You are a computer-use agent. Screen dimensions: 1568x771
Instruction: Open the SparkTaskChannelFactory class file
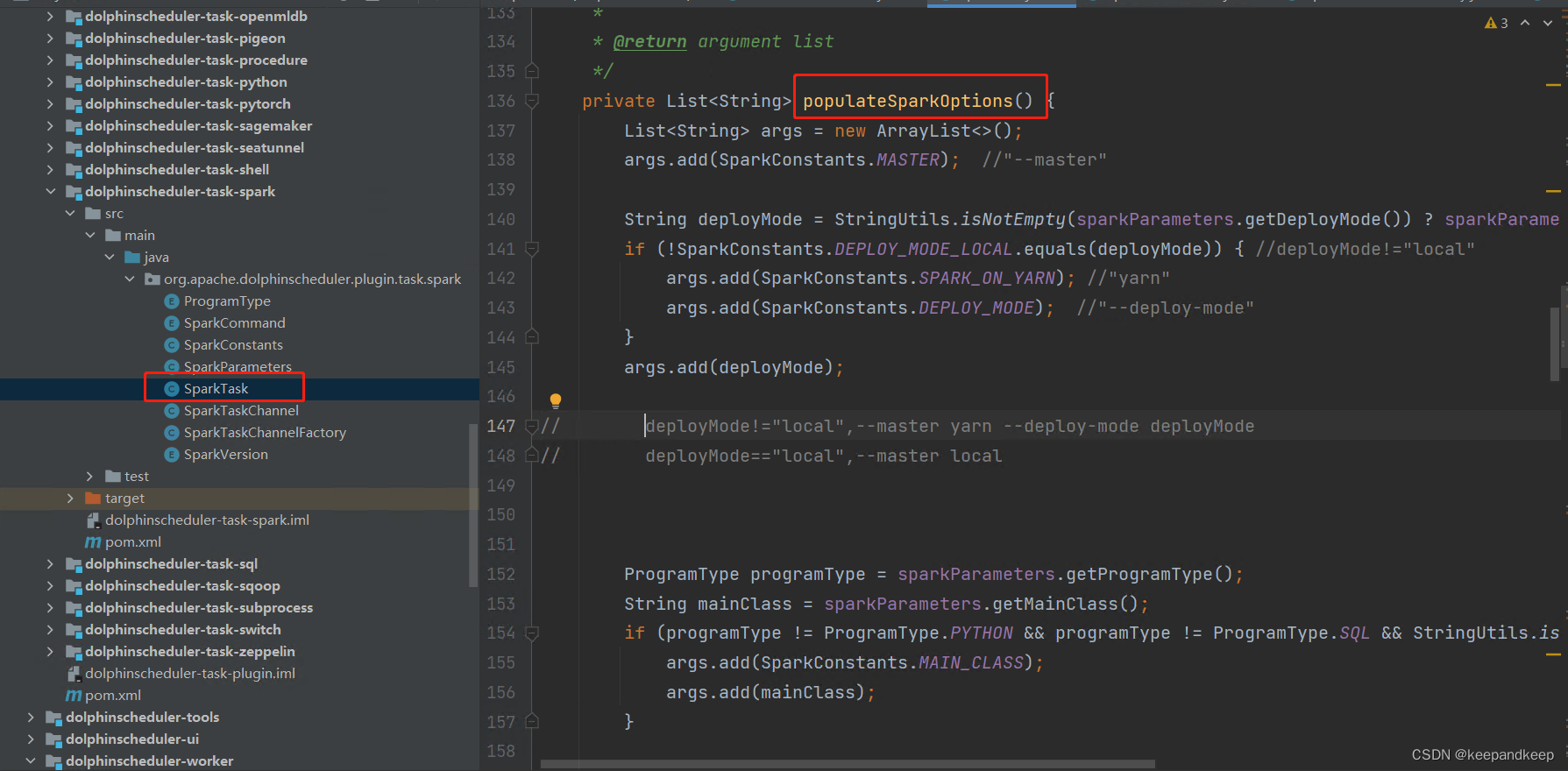tap(265, 433)
